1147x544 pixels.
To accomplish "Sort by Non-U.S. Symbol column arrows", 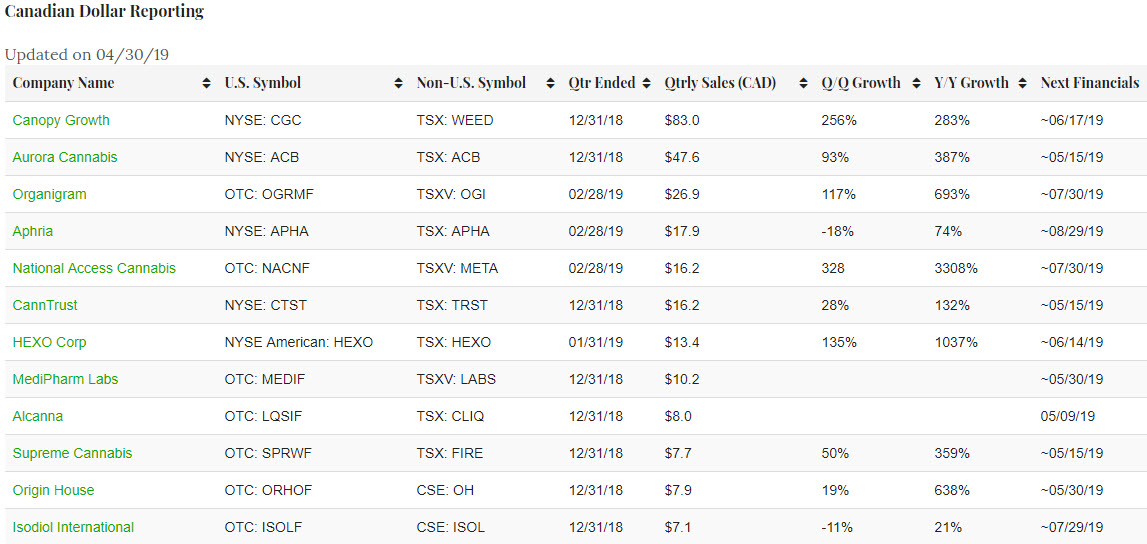I will [x=550, y=84].
